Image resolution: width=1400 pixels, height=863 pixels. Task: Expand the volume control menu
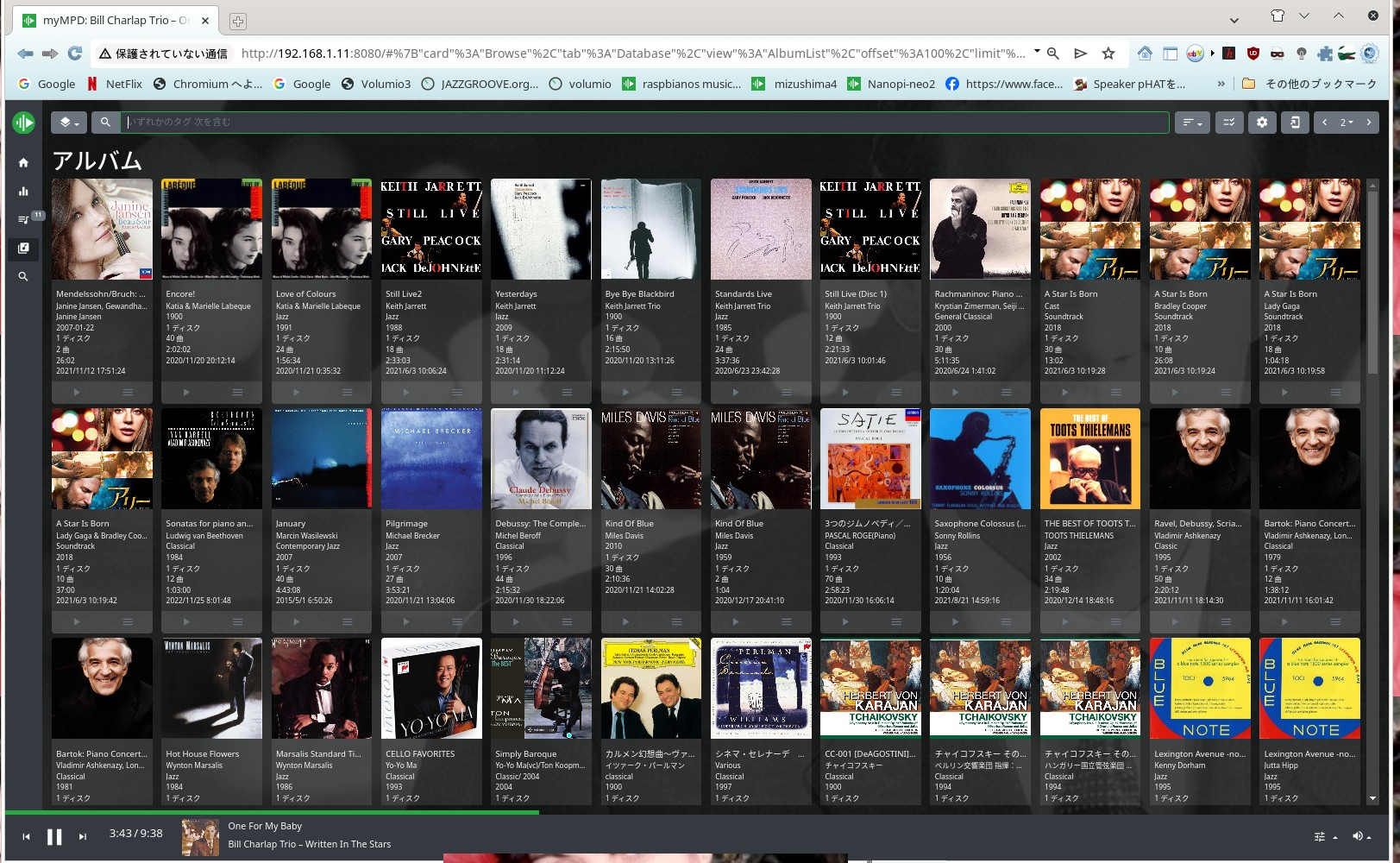[x=1361, y=836]
